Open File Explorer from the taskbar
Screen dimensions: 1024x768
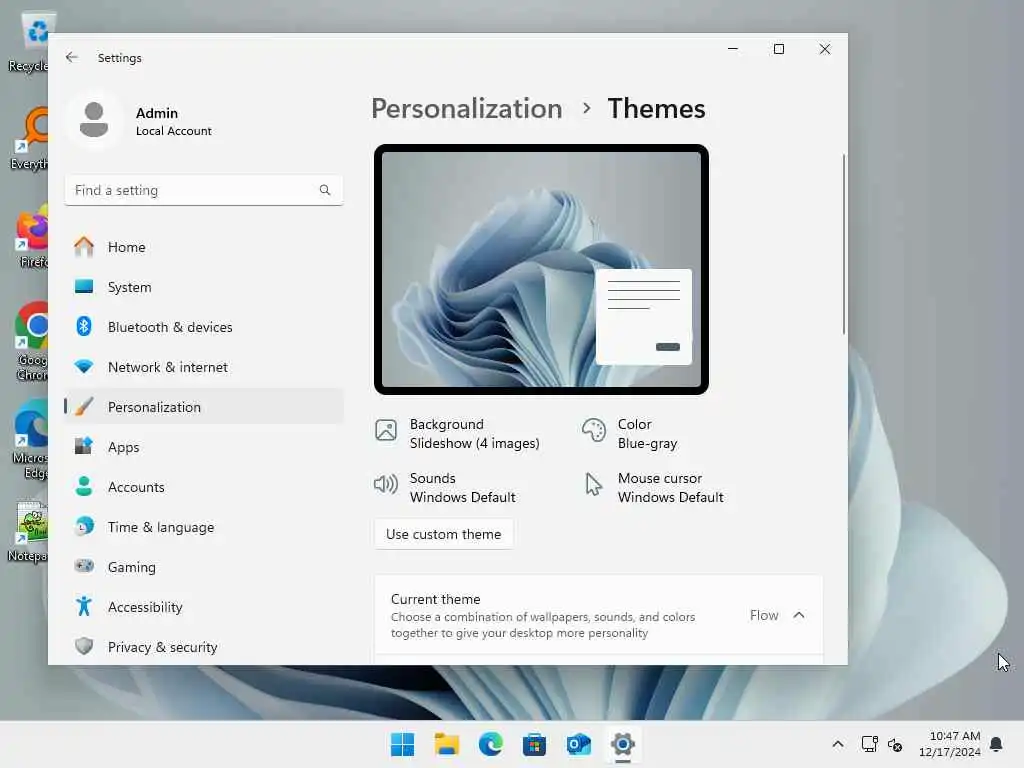pyautogui.click(x=447, y=744)
